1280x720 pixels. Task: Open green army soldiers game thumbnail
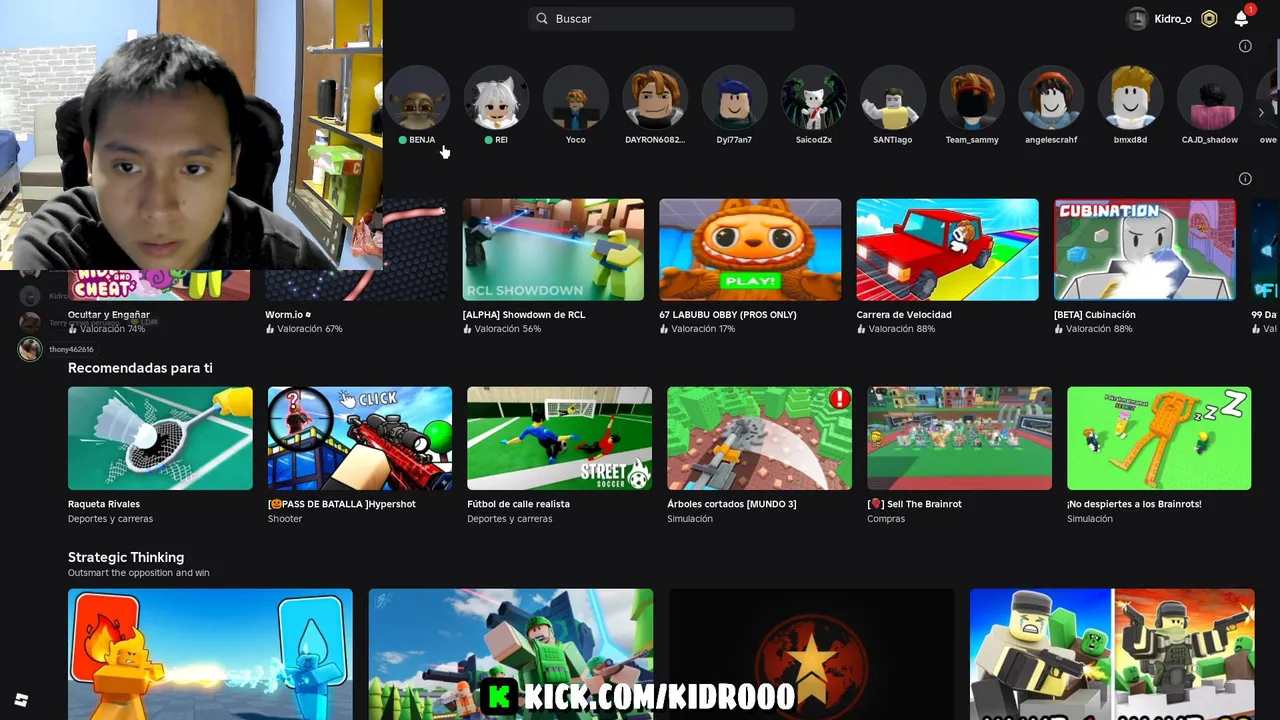511,654
